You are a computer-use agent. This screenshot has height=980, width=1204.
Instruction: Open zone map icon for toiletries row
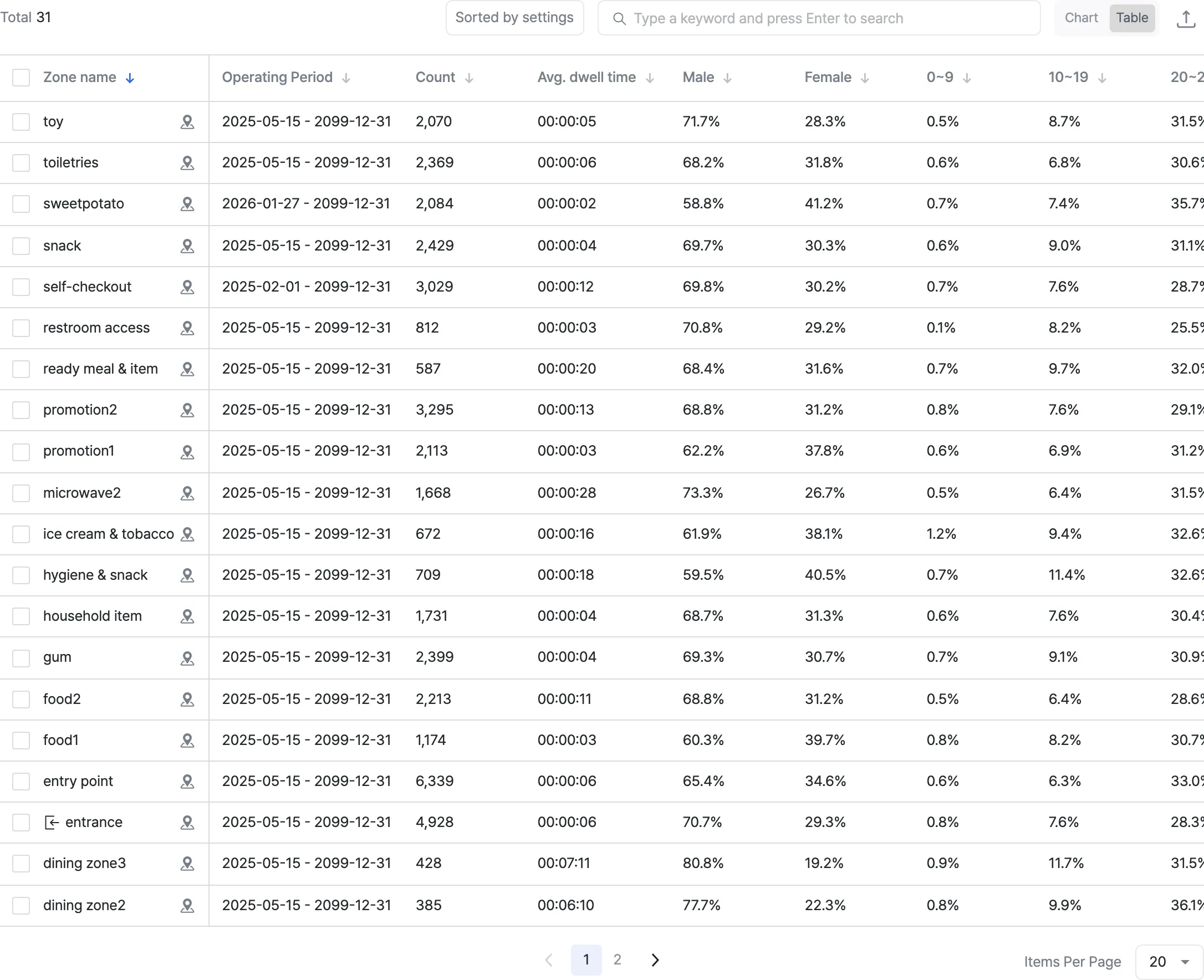click(187, 163)
